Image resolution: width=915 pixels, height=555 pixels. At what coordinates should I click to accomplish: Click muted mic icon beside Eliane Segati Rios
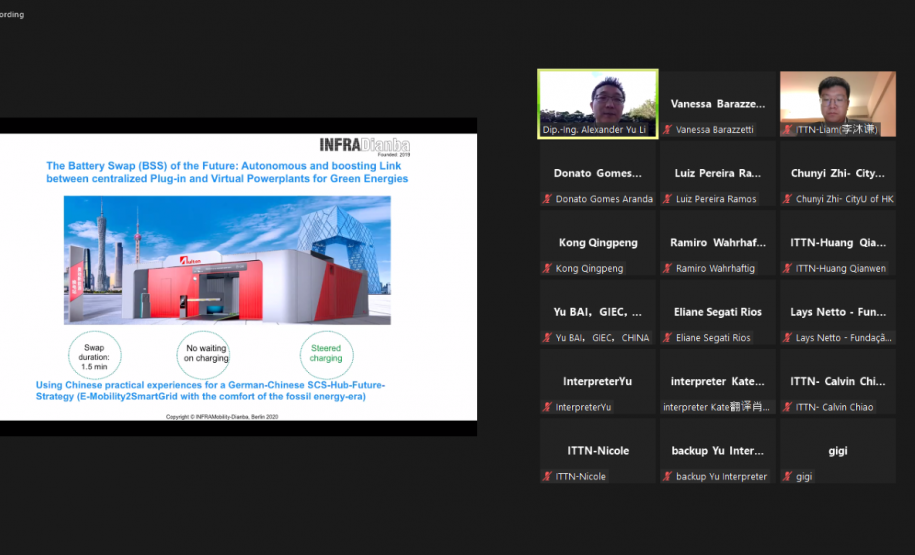click(x=667, y=338)
